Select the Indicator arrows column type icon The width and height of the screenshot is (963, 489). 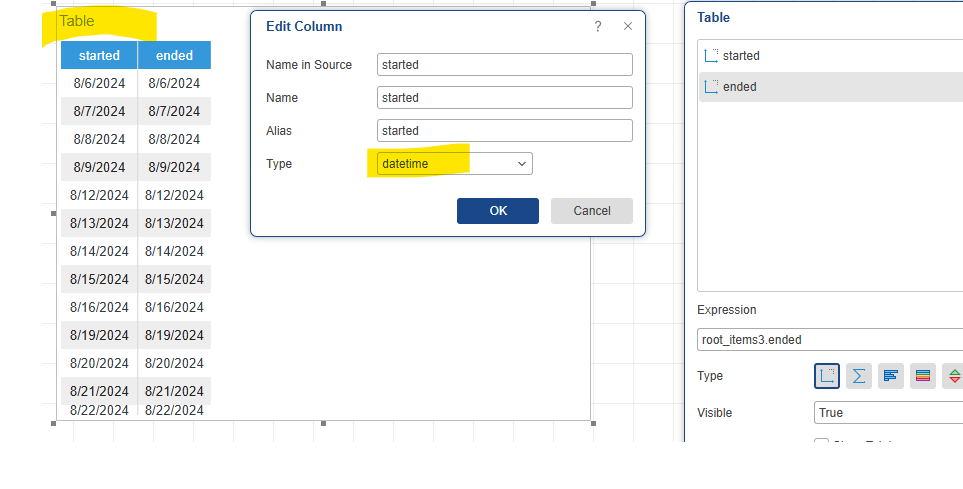point(953,376)
